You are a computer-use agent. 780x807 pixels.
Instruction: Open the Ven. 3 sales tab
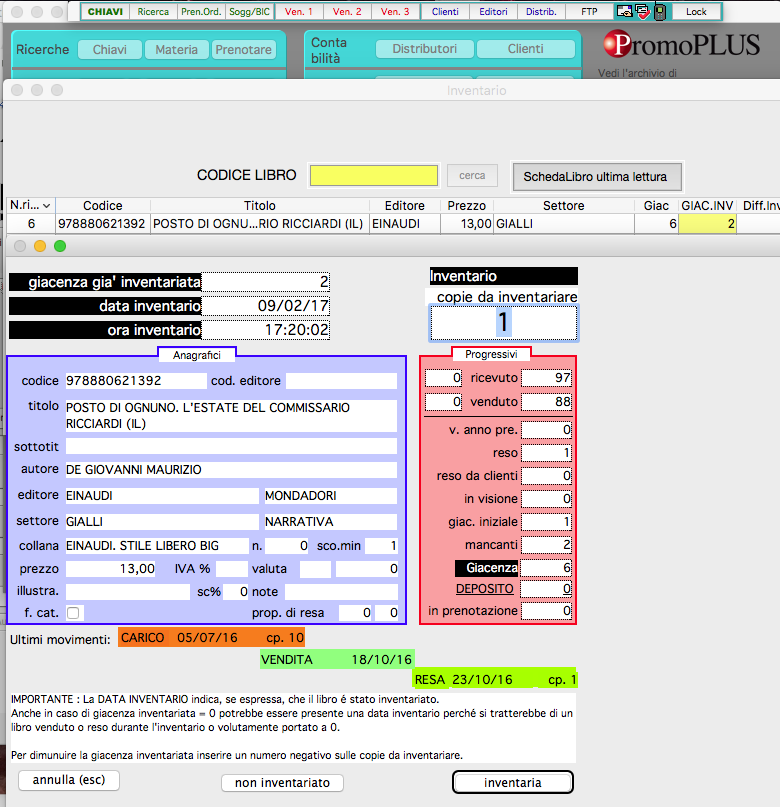395,11
